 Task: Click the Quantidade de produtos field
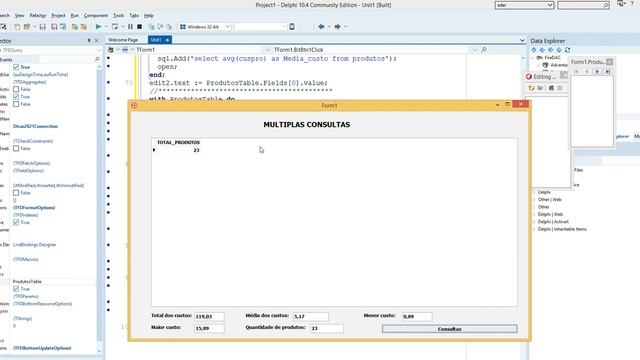(327, 328)
